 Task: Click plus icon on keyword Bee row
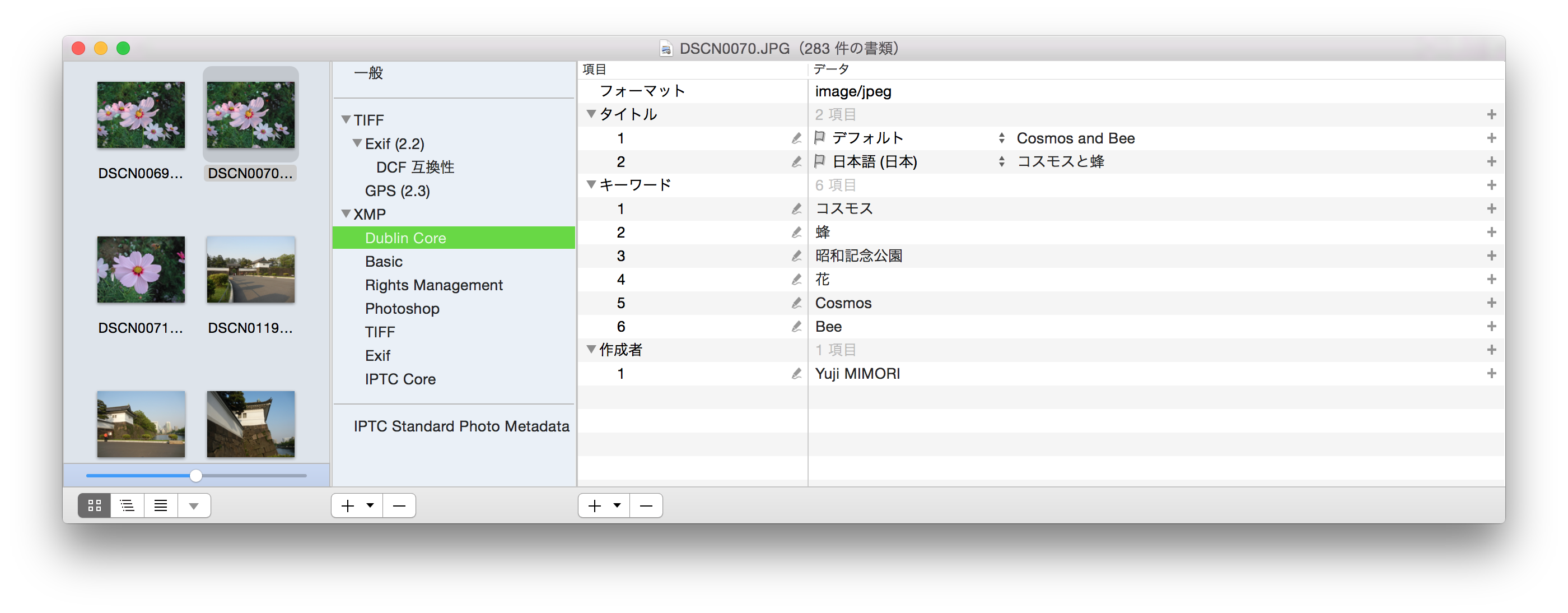pyautogui.click(x=1491, y=327)
